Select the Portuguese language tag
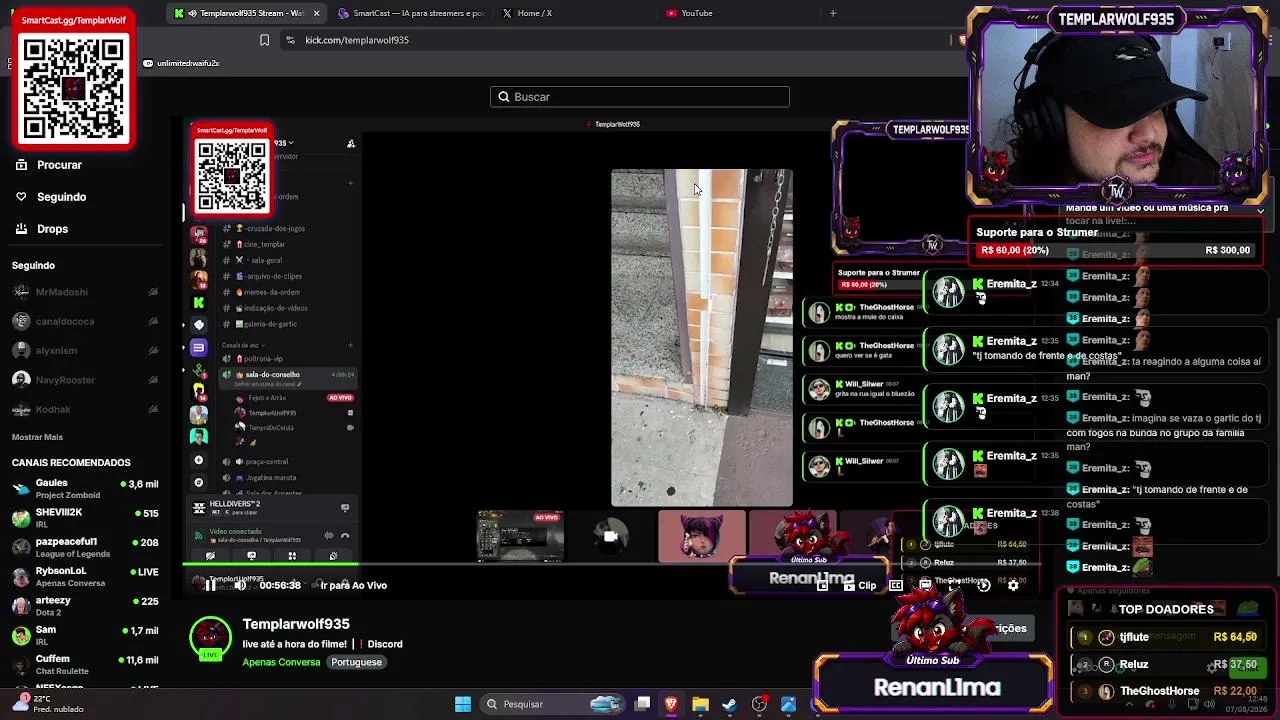This screenshot has width=1280, height=720. [356, 662]
